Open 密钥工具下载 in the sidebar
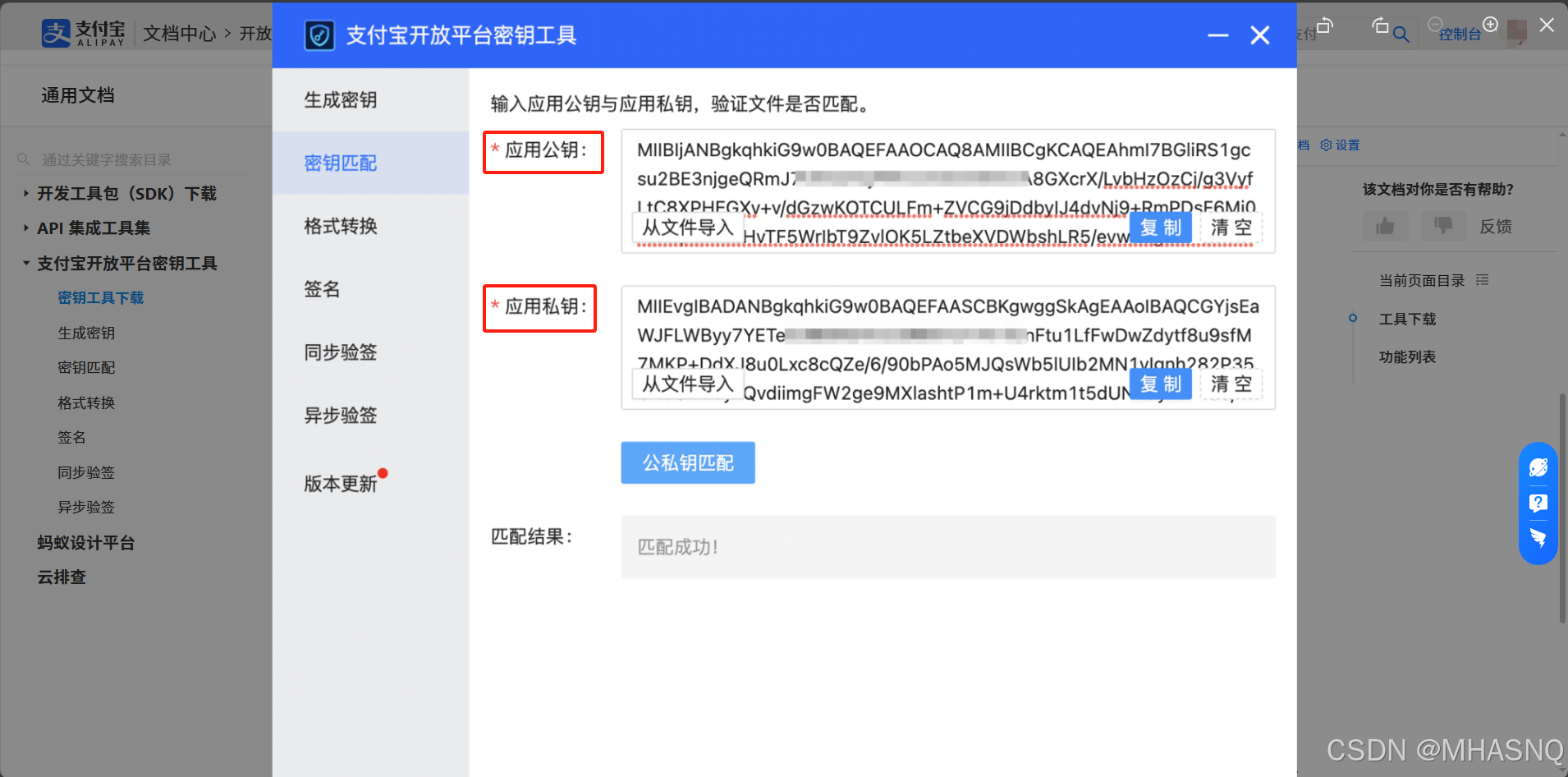 click(101, 298)
